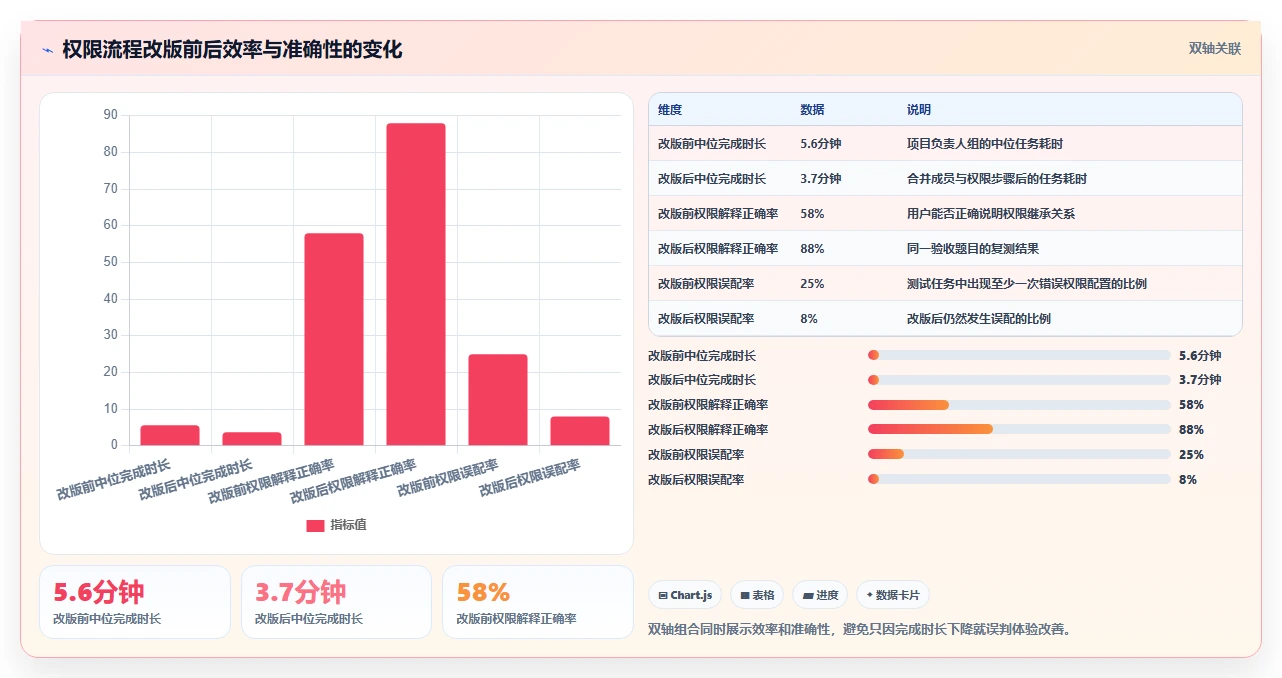Open the 3.7分钟 stat card

337,602
